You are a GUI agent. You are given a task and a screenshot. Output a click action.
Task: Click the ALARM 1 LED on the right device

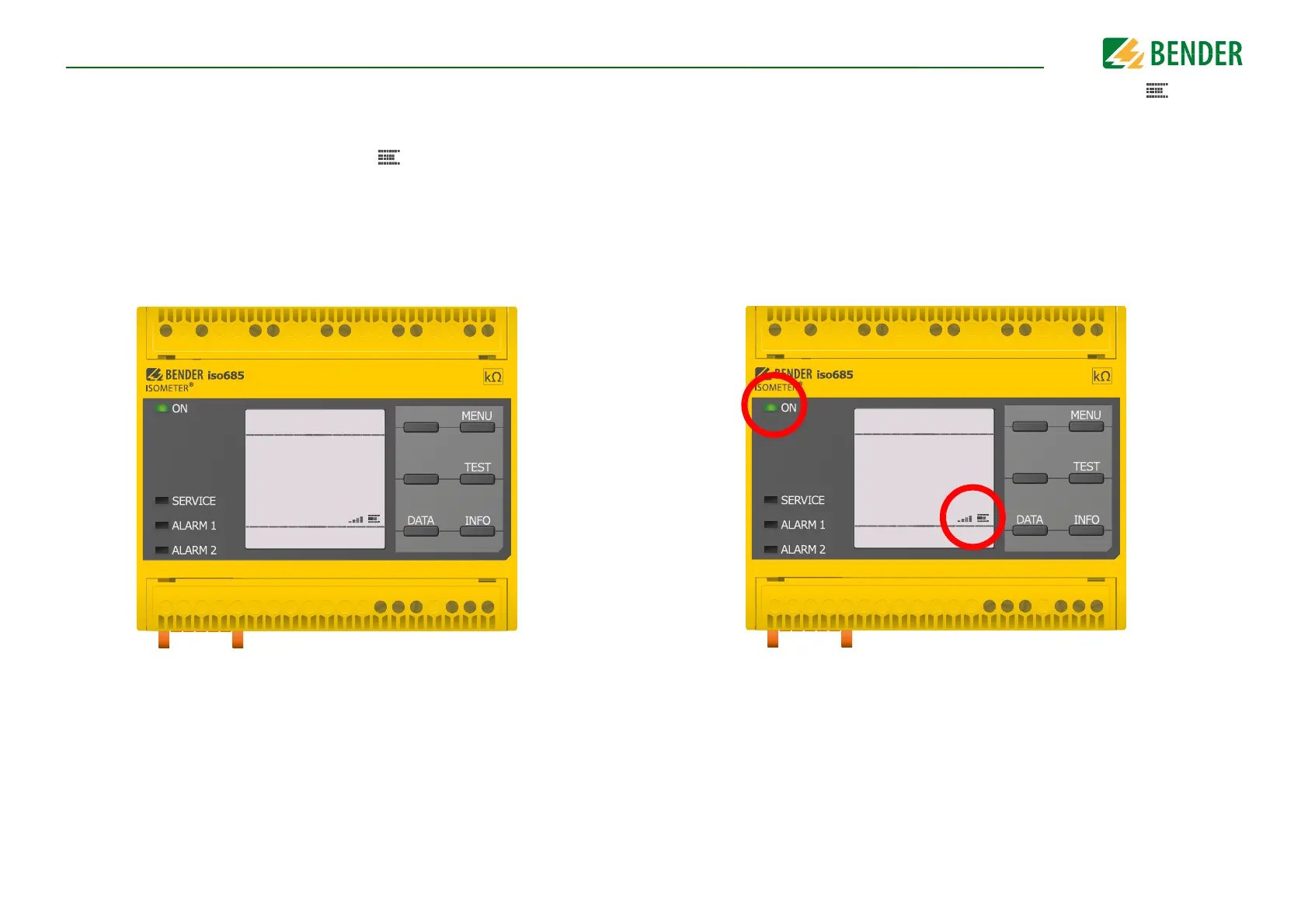(x=771, y=525)
